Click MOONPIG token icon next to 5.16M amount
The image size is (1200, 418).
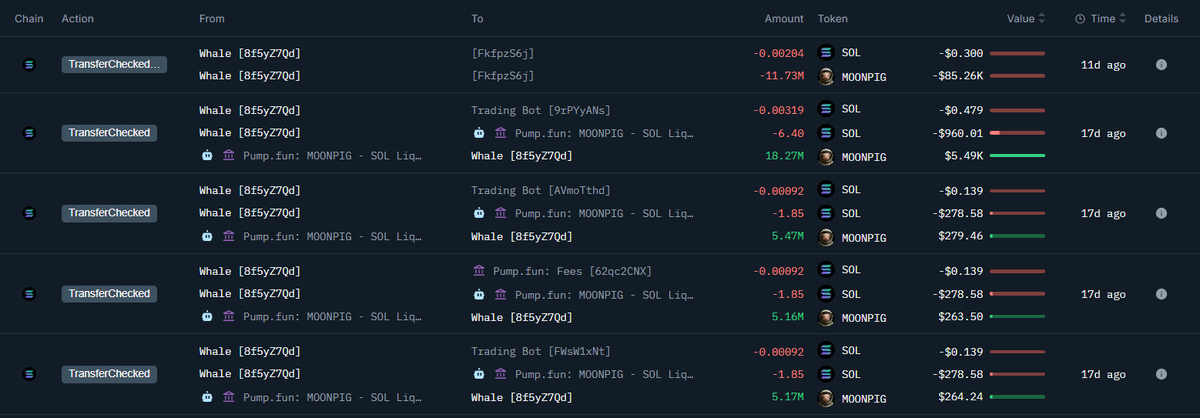pos(826,317)
